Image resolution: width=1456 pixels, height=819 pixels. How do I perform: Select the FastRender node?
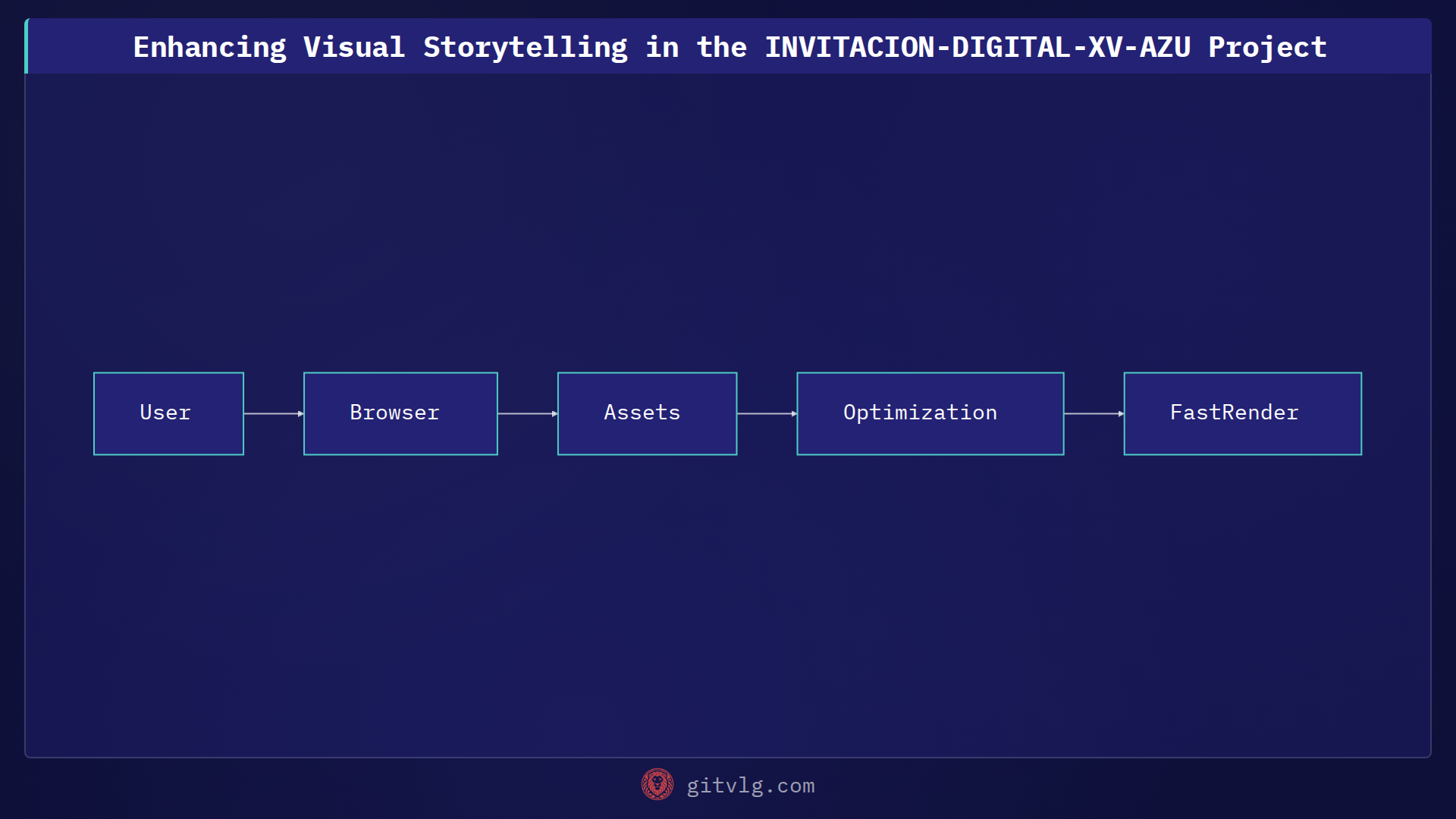[1242, 413]
